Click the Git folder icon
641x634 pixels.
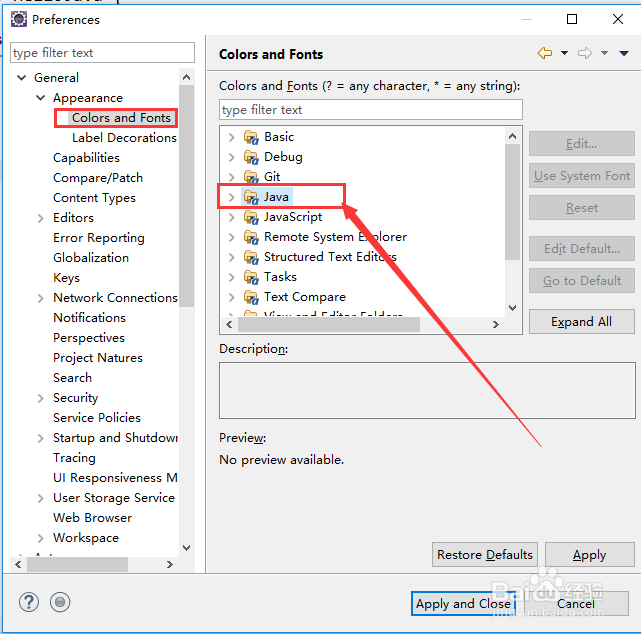250,177
